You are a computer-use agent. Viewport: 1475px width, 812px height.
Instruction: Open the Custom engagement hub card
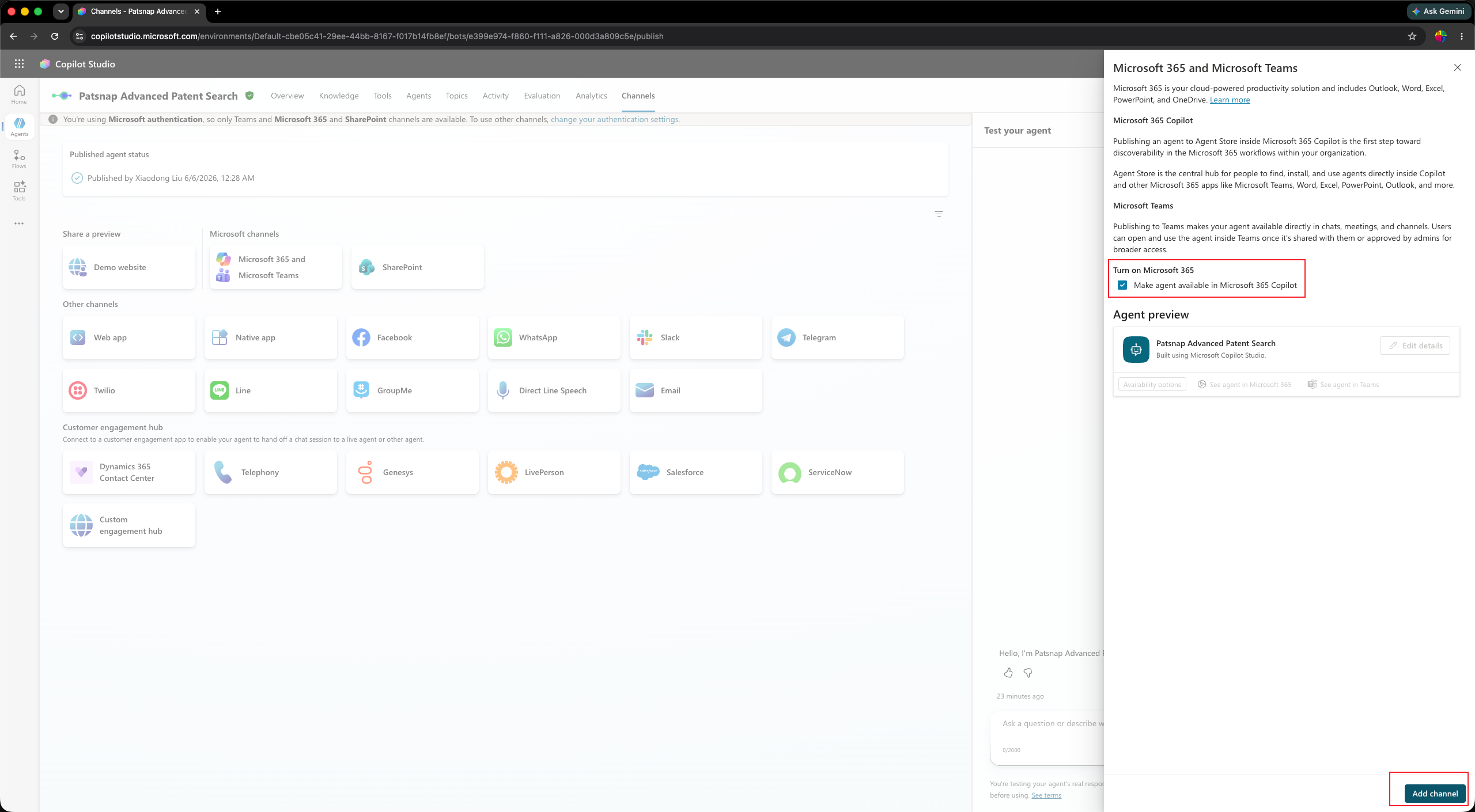click(x=129, y=525)
